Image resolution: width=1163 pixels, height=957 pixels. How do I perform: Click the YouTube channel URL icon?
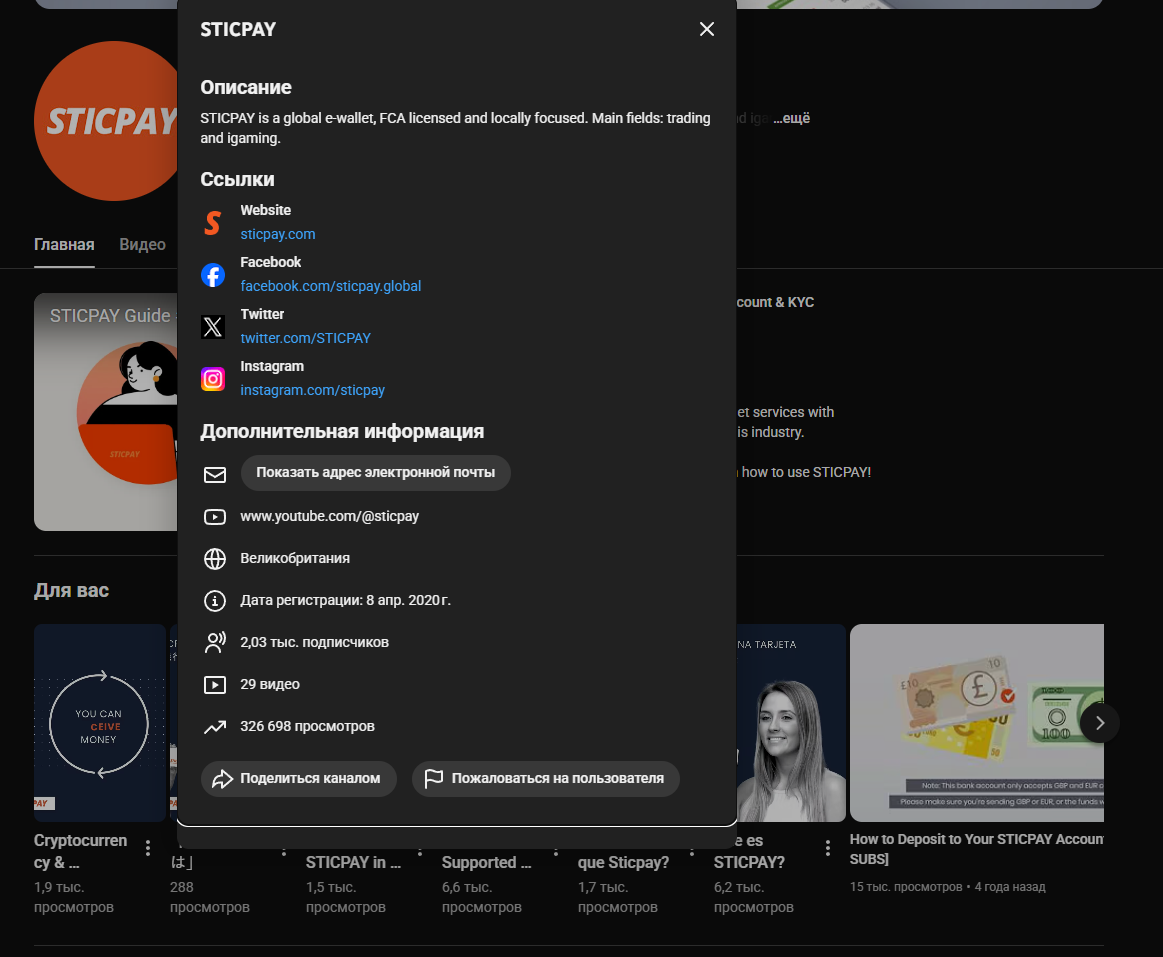pyautogui.click(x=215, y=516)
